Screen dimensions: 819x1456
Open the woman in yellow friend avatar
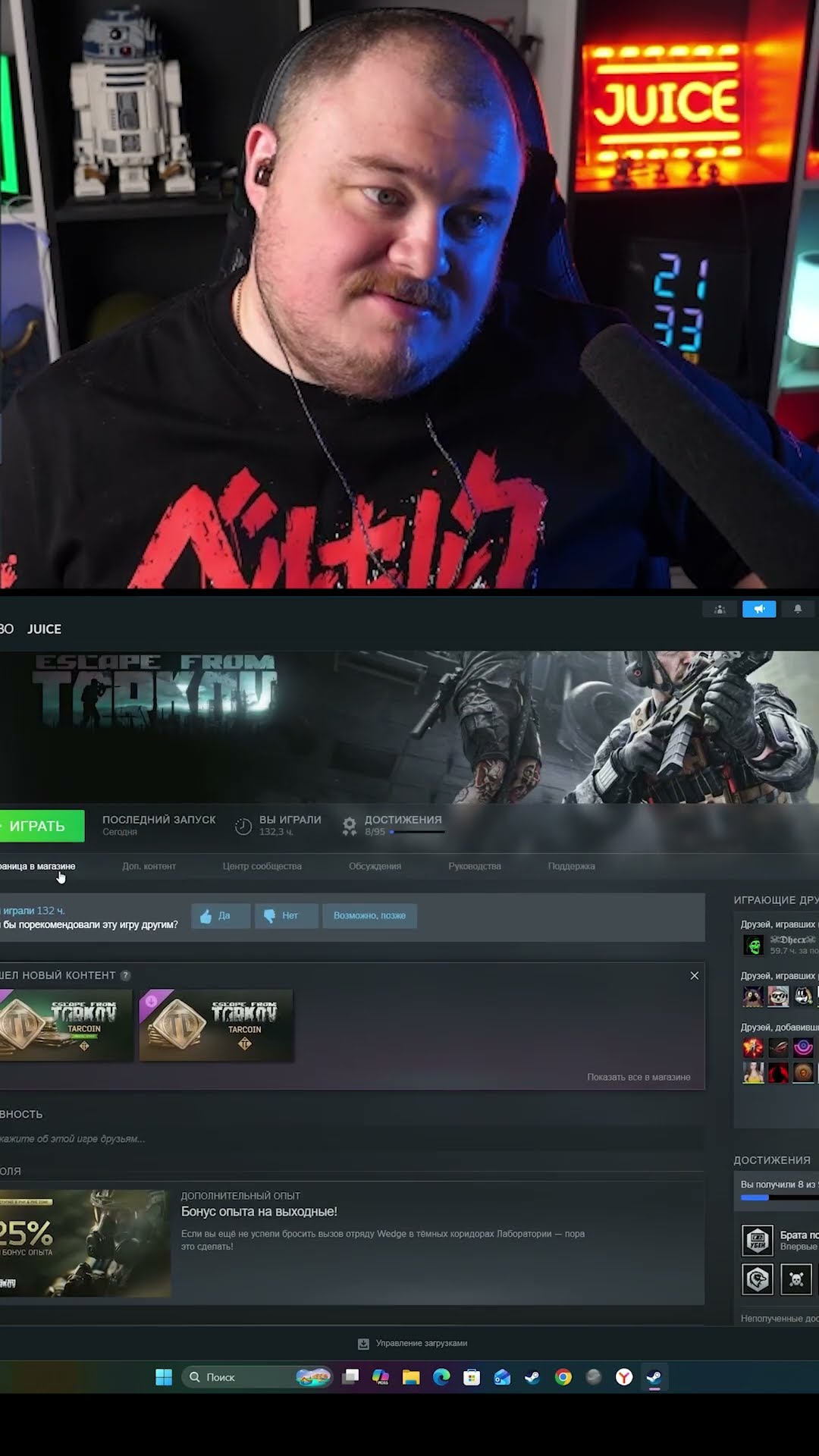pos(753,1072)
